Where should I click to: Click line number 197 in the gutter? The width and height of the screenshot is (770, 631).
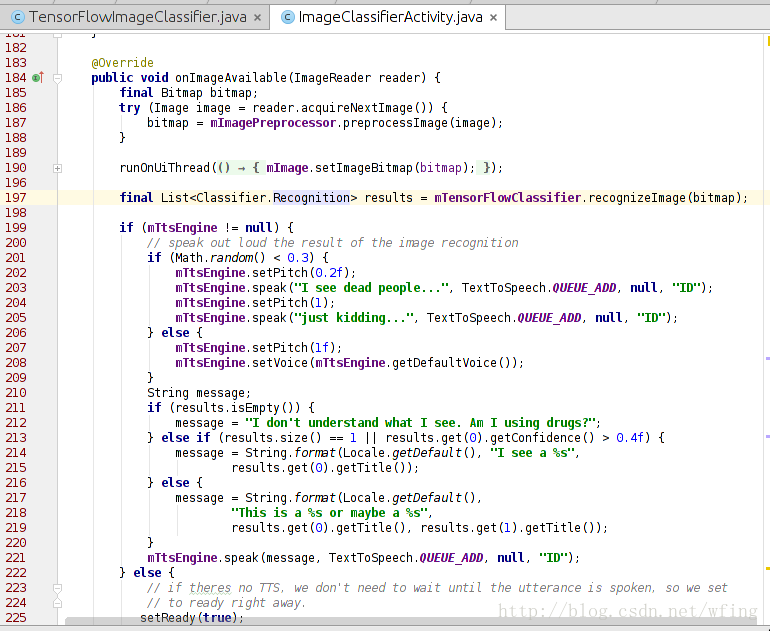[x=16, y=198]
